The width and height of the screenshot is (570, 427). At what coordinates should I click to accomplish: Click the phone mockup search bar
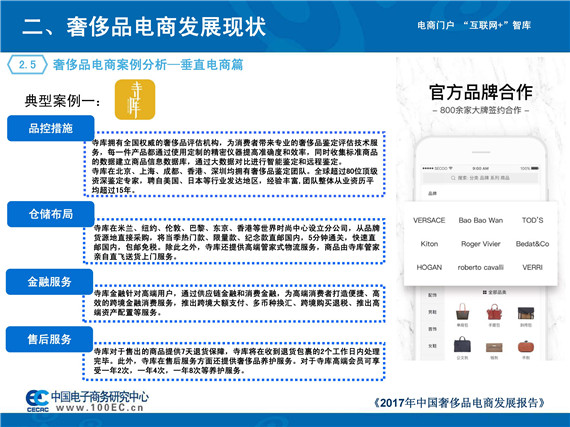(x=480, y=178)
